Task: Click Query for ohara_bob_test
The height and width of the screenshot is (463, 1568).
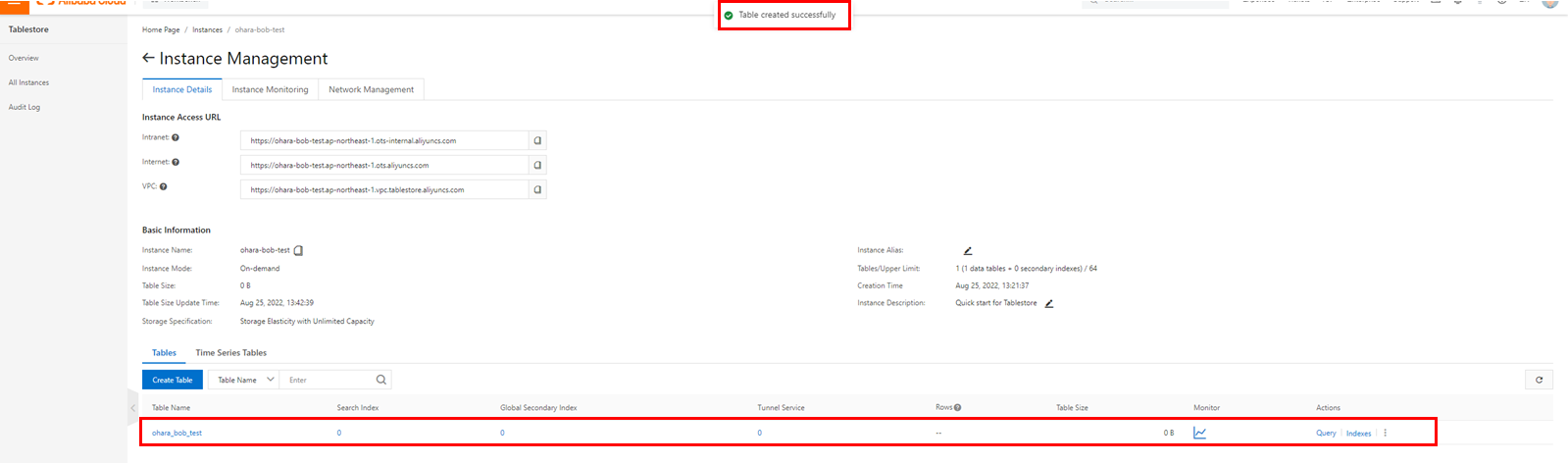Action: coord(1326,433)
